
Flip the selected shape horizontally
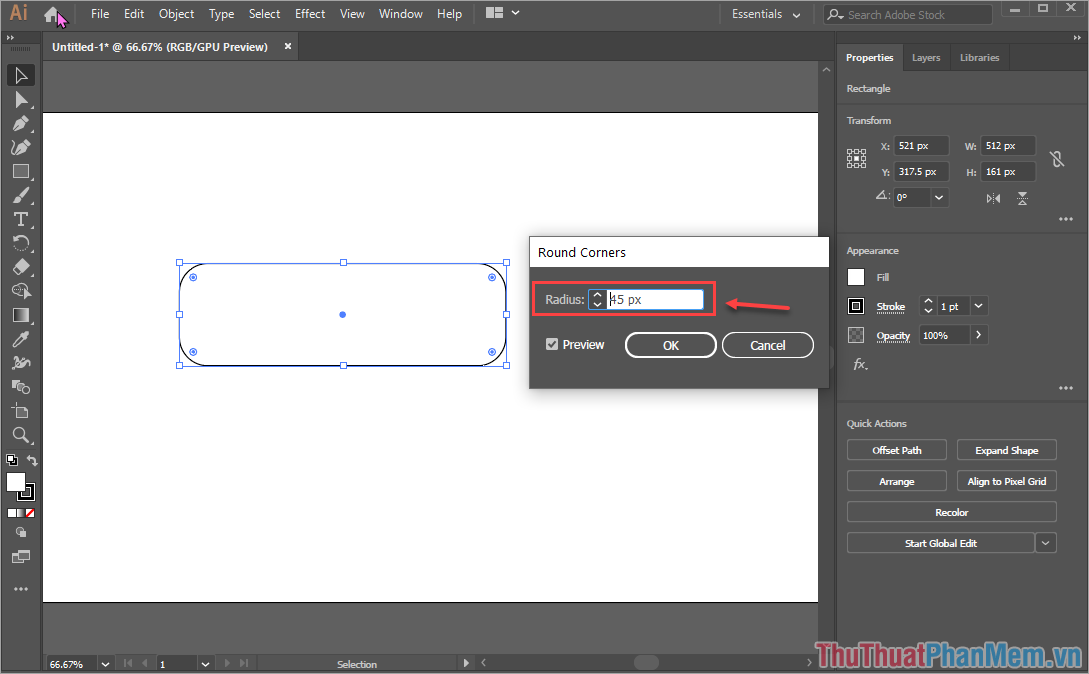pos(992,198)
